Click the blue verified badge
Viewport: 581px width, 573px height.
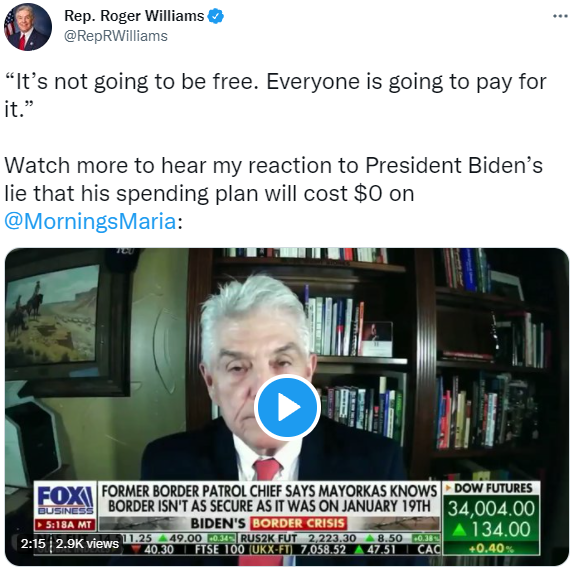[216, 16]
